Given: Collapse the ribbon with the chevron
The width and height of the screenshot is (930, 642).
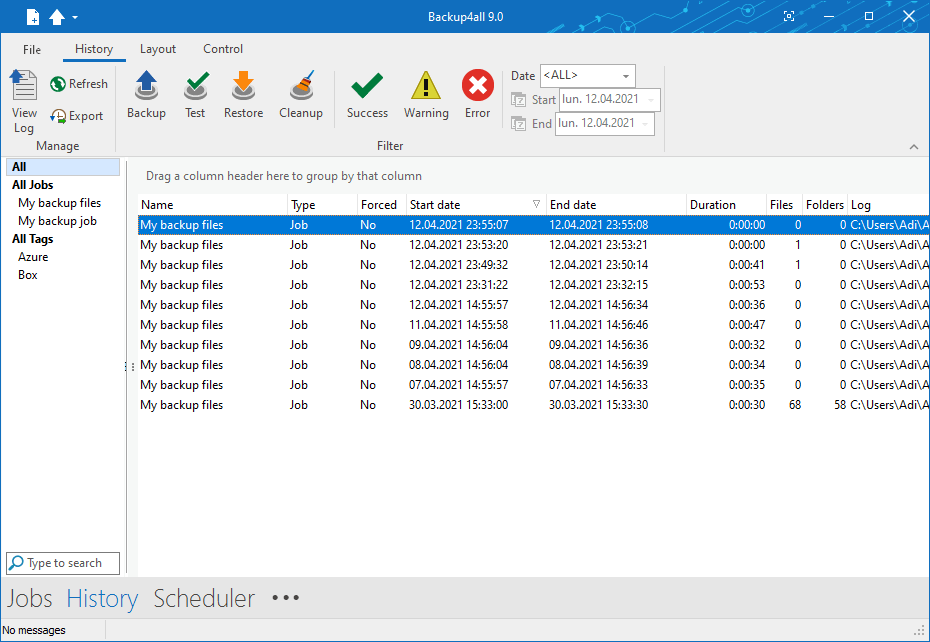Looking at the screenshot, I should click(x=913, y=147).
